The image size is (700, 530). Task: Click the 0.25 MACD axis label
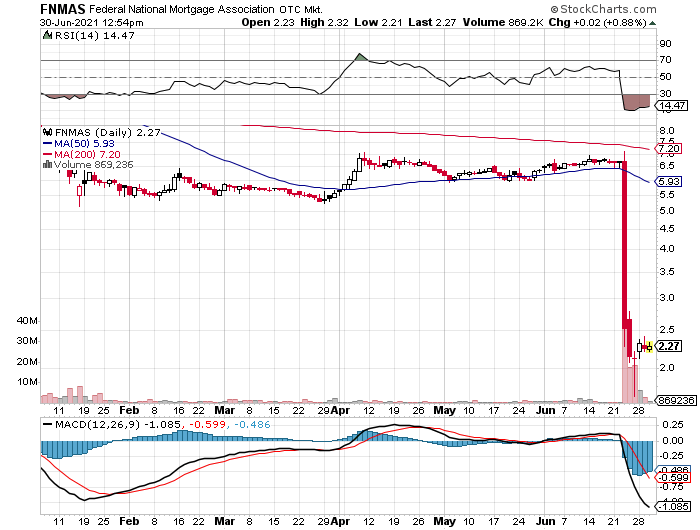point(673,425)
